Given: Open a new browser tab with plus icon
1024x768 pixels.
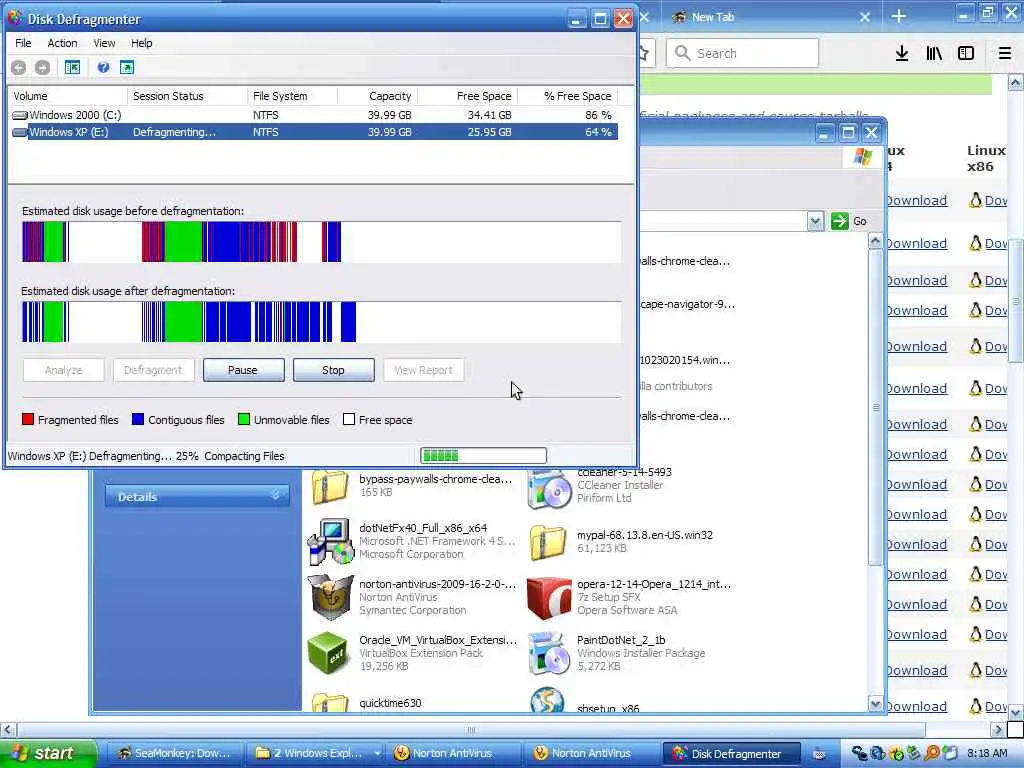Looking at the screenshot, I should click(x=899, y=17).
